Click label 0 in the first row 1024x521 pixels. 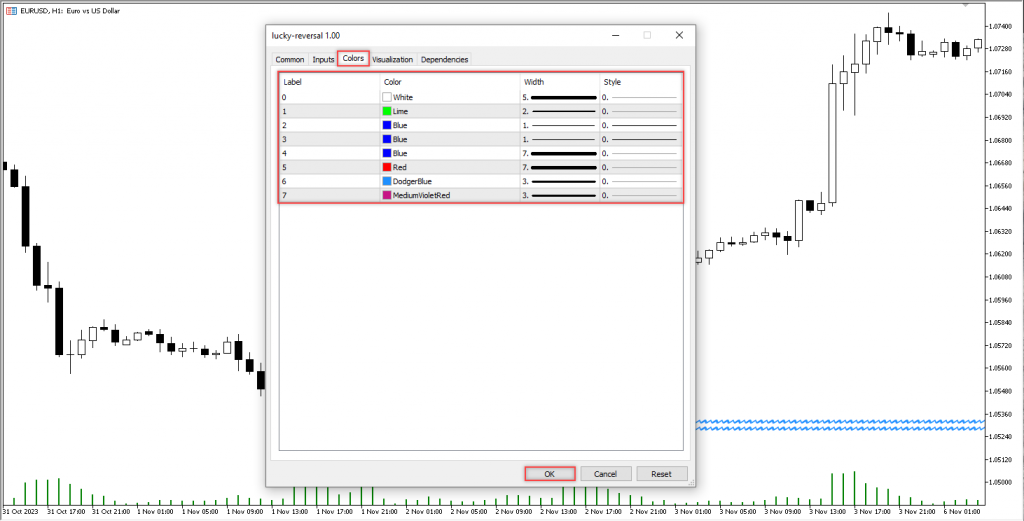(x=284, y=97)
